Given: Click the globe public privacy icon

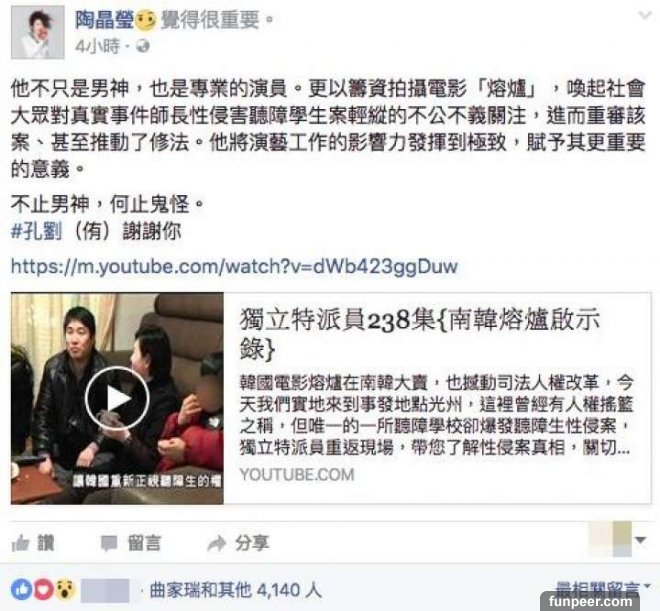Looking at the screenshot, I should click(143, 46).
